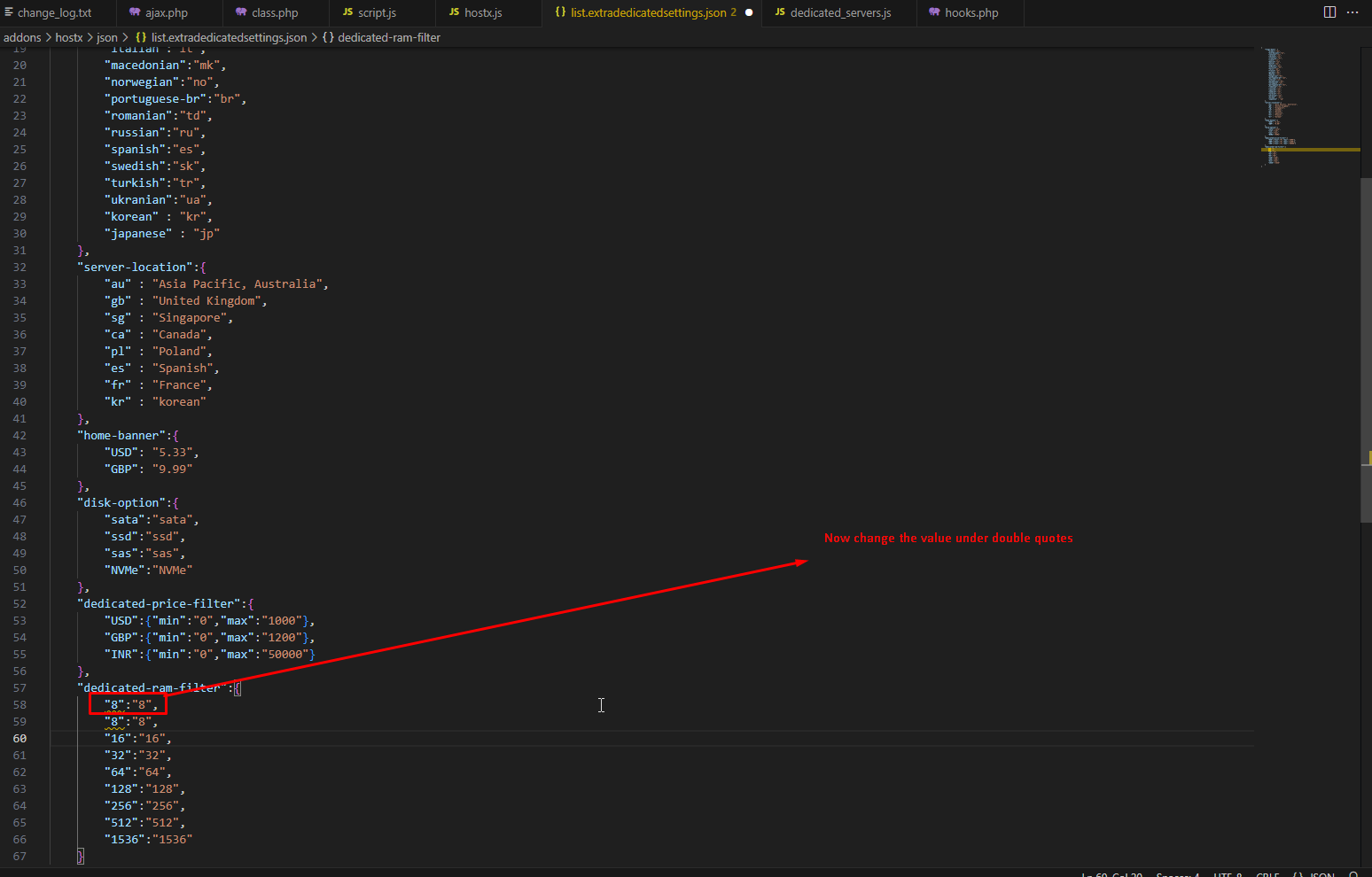Expand the json breadcrumb segment

(x=107, y=37)
